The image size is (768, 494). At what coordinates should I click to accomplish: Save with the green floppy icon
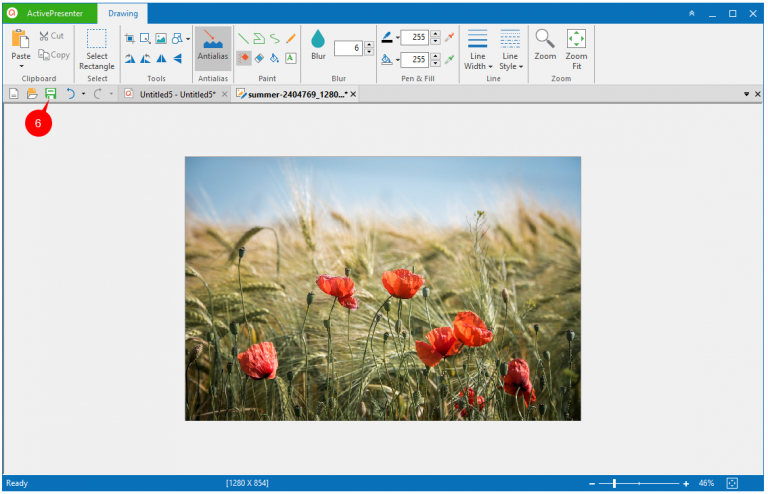point(50,94)
